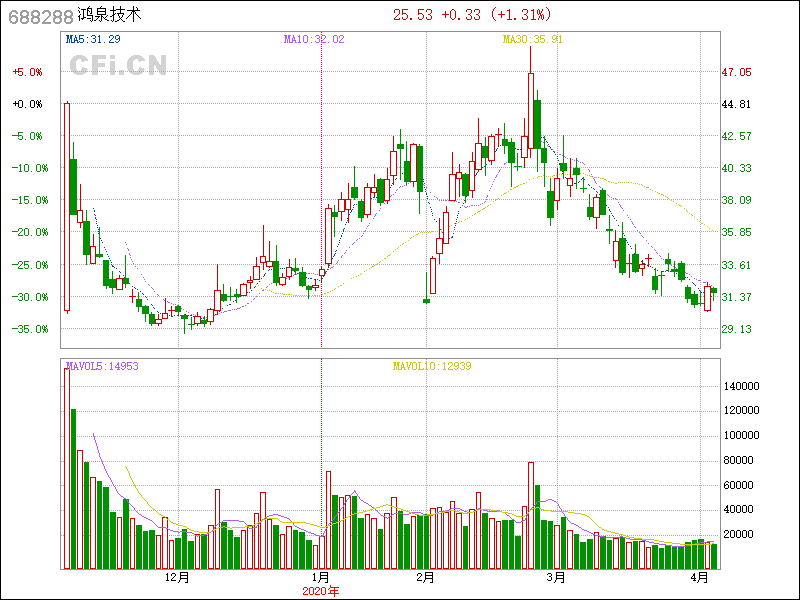Jump to the 2月 date marker
800x600 pixels.
tap(425, 577)
